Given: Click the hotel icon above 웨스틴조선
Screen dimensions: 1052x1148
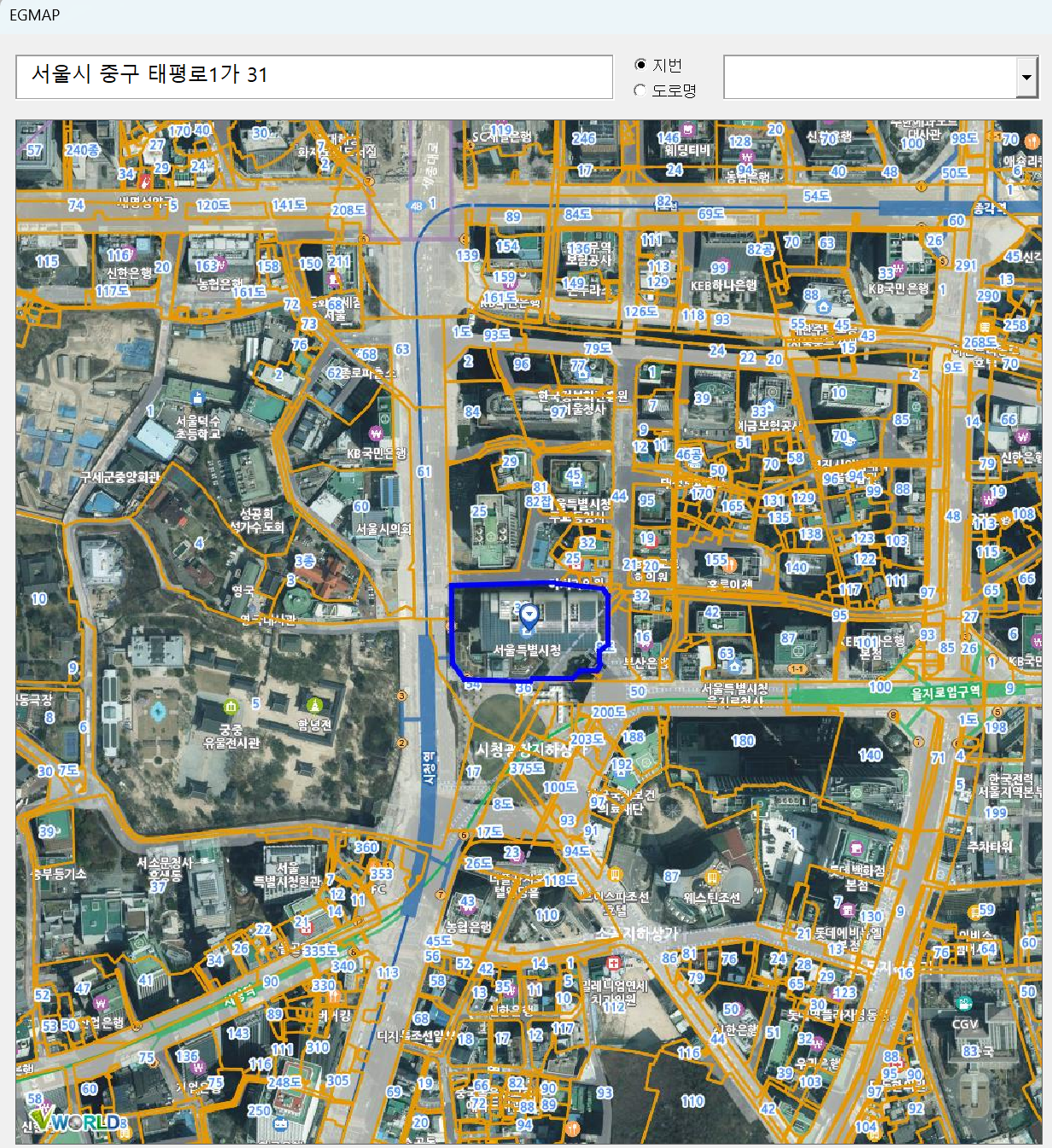Looking at the screenshot, I should click(712, 878).
